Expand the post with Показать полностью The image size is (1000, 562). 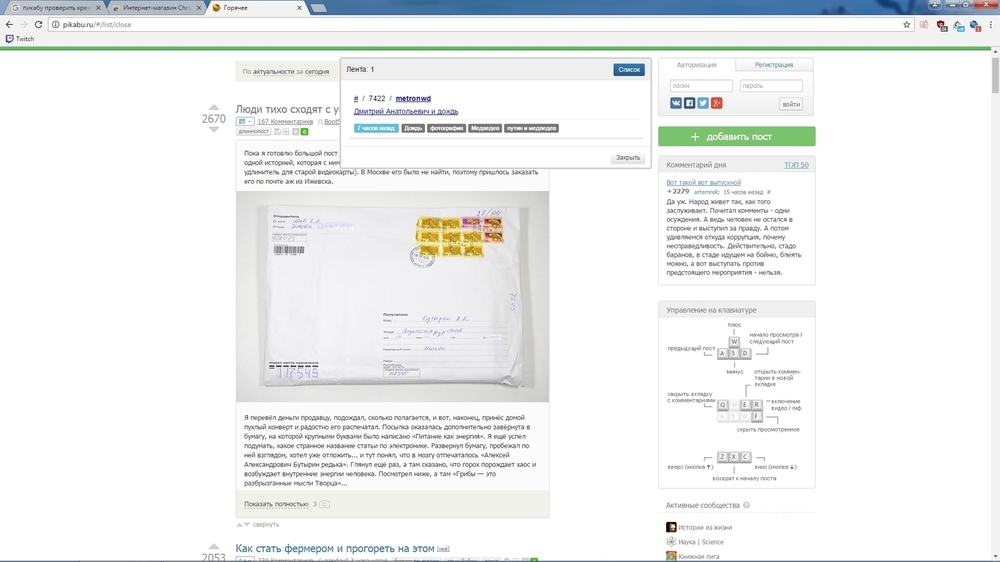276,504
